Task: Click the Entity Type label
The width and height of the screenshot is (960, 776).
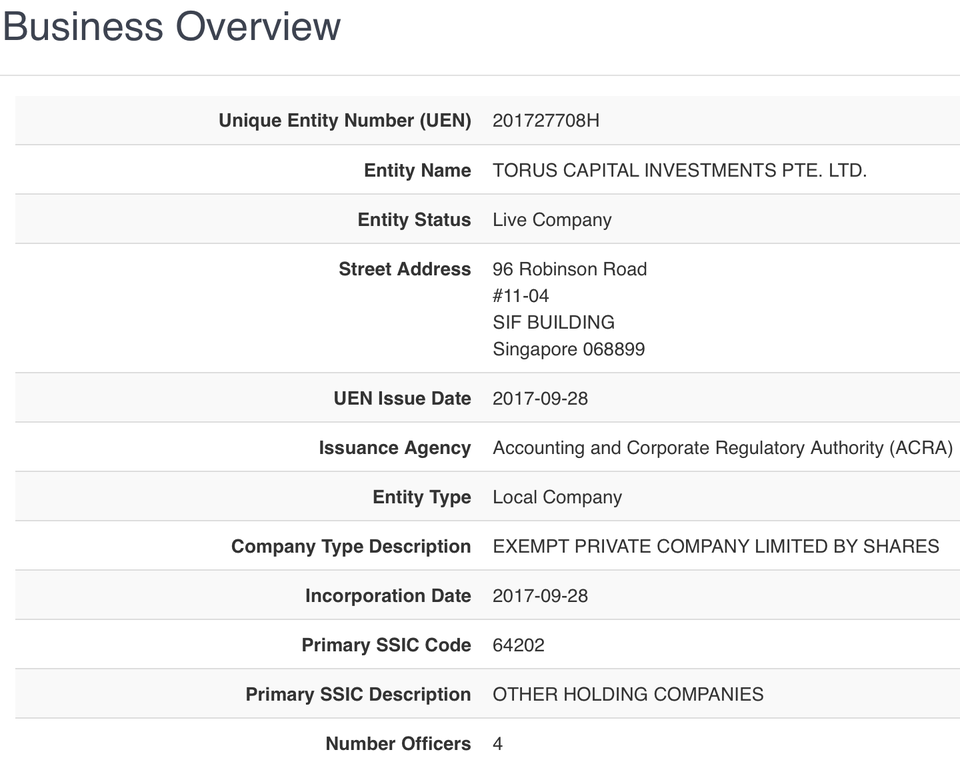Action: [x=422, y=497]
